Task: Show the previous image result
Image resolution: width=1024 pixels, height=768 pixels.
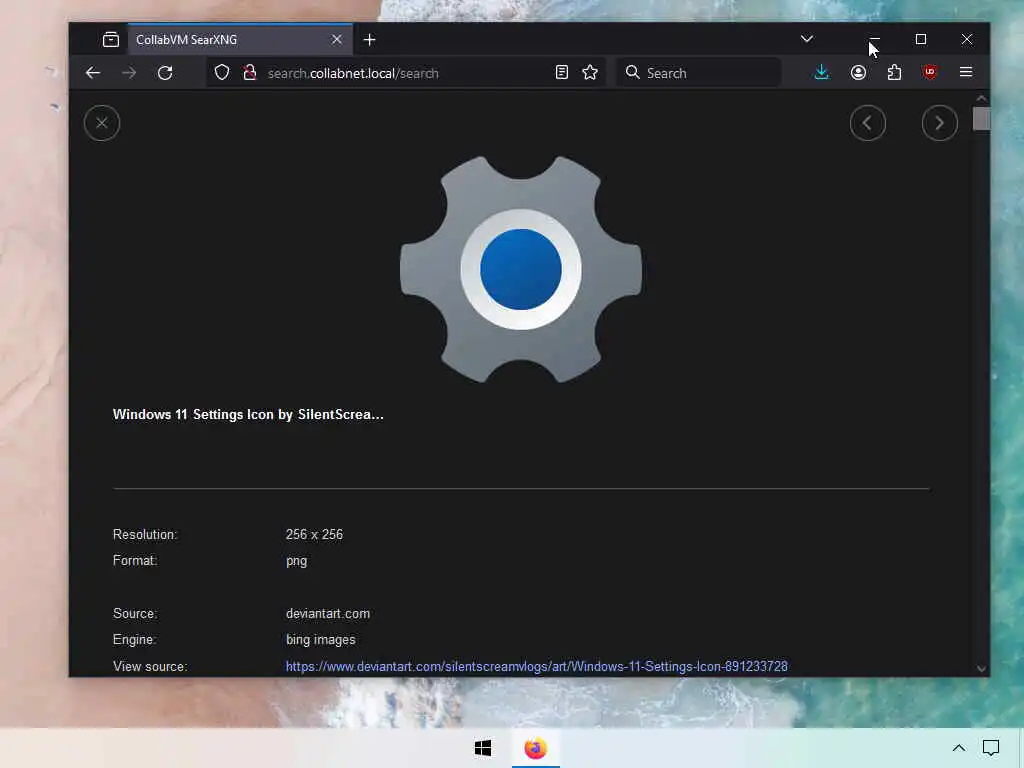Action: click(x=867, y=123)
